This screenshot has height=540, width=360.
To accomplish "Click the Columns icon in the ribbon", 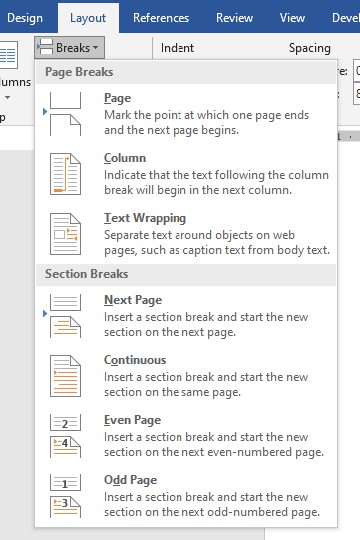I will click(x=9, y=55).
